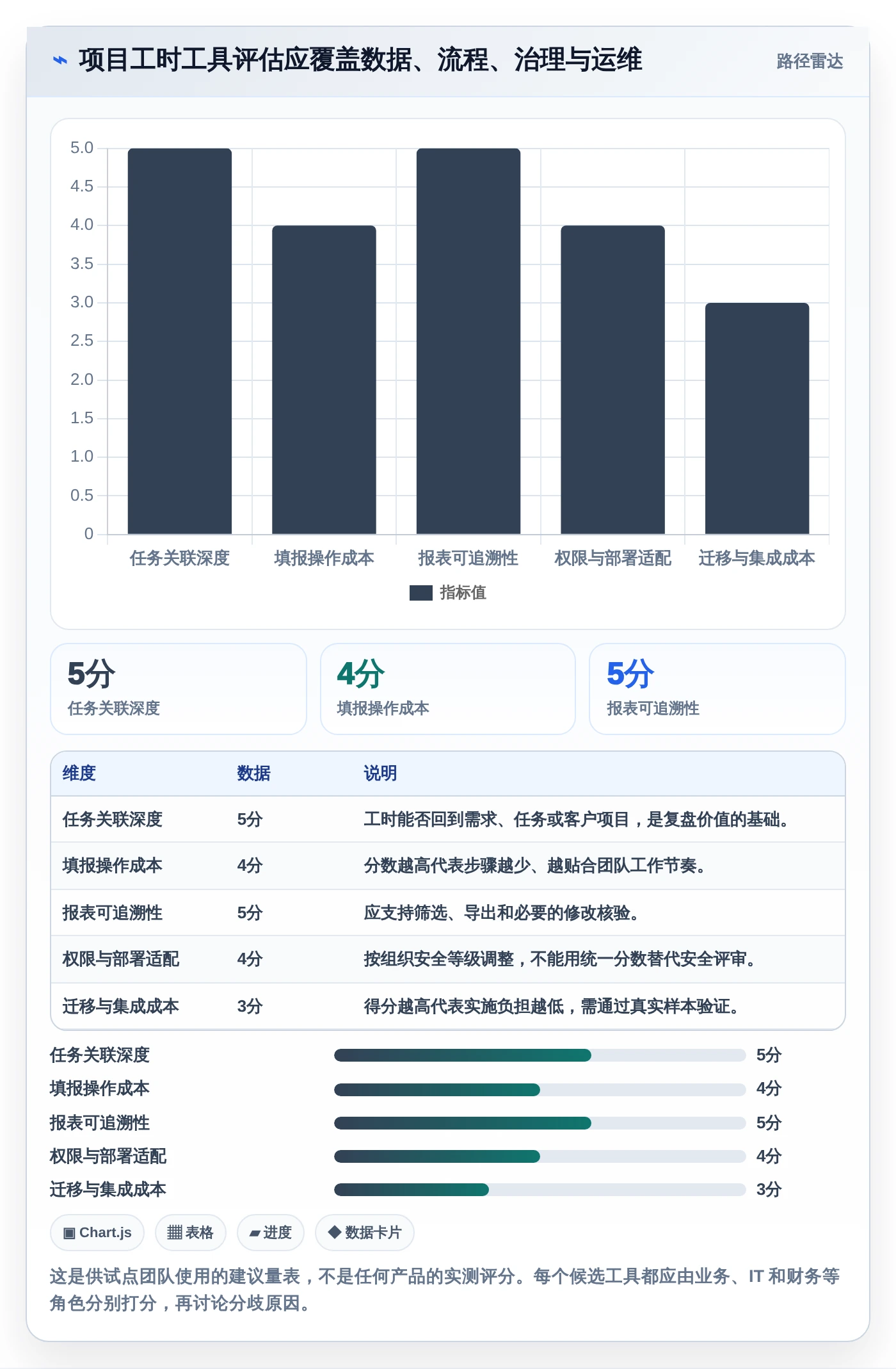896x1369 pixels.
Task: Click the 任务关联深度 chart bar
Action: 180,341
